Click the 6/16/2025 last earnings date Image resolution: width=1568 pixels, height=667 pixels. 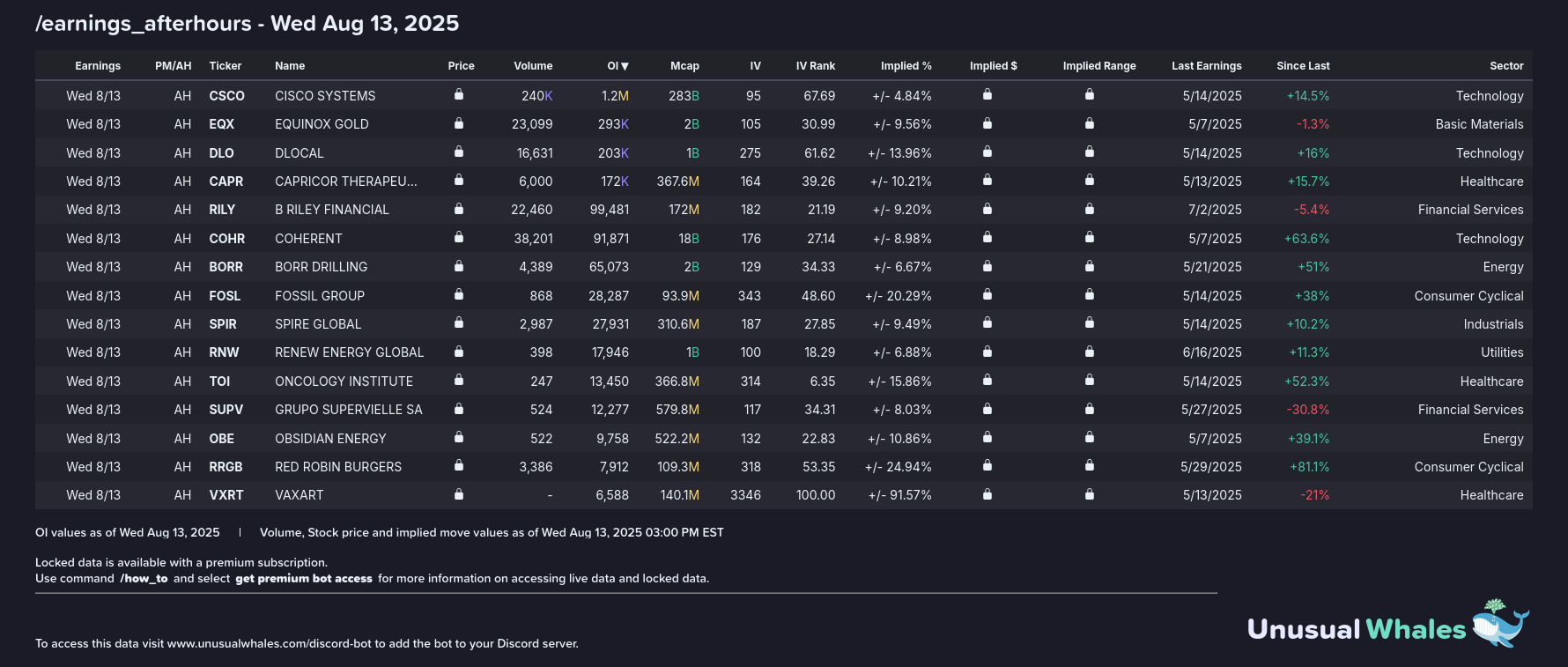[1212, 352]
